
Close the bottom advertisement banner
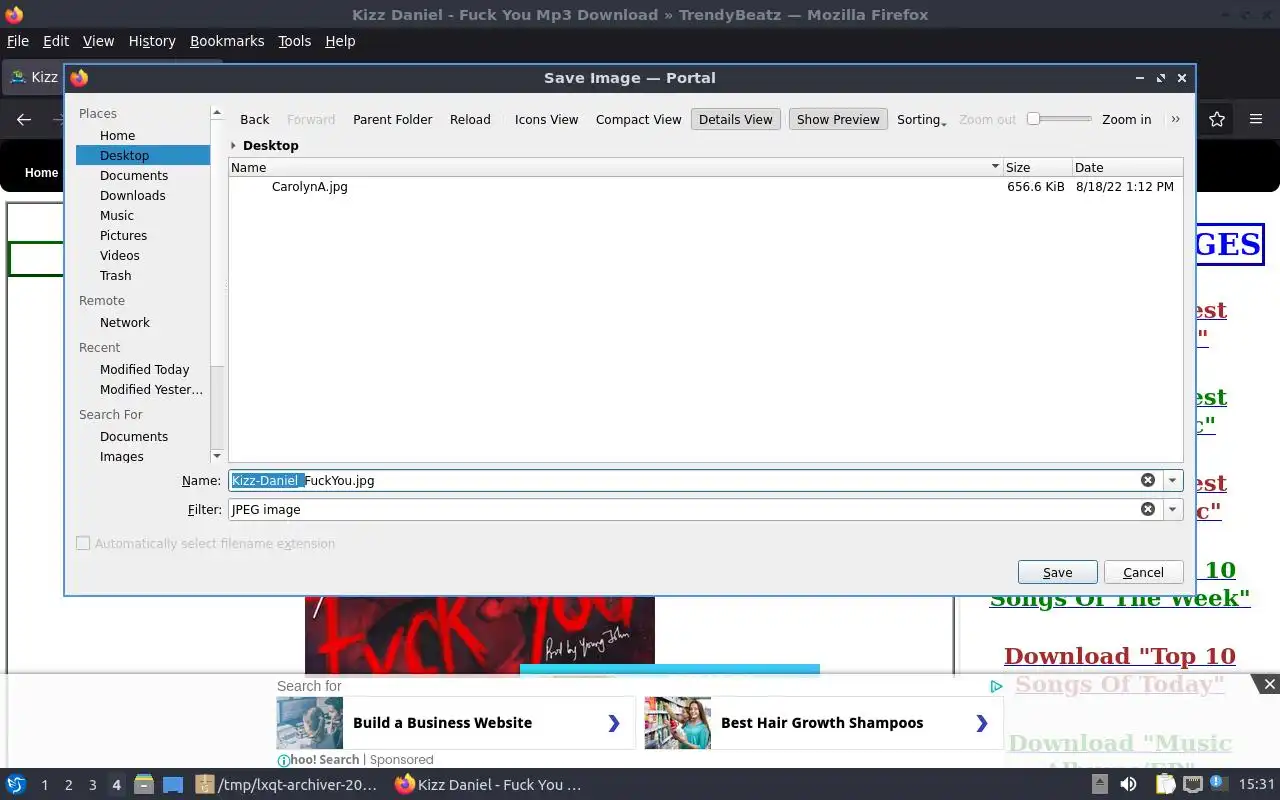click(1269, 684)
